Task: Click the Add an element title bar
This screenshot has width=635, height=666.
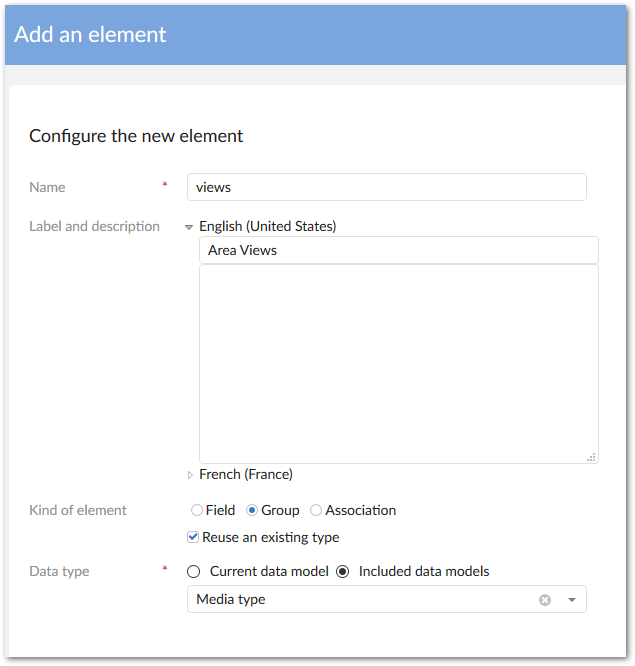Action: coord(317,34)
